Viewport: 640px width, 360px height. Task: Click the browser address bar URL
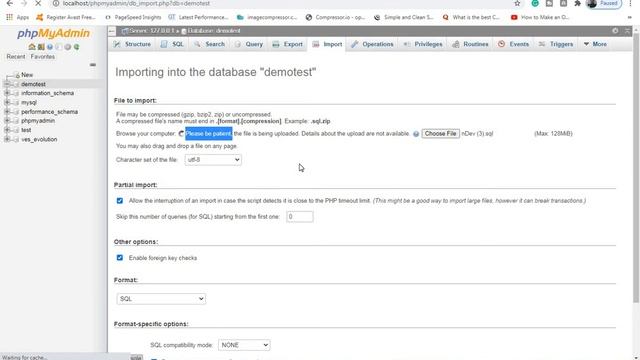click(x=137, y=4)
